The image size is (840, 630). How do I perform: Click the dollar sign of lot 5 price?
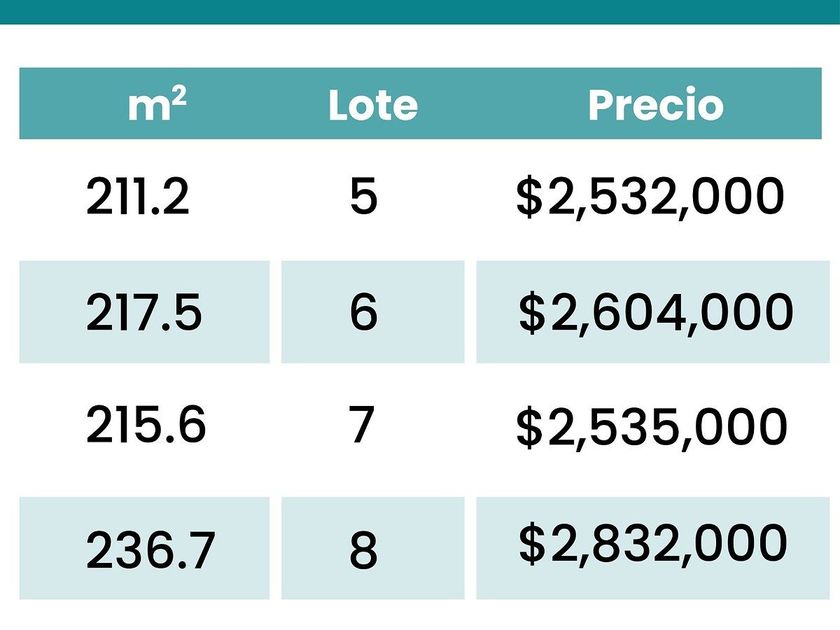tap(529, 196)
